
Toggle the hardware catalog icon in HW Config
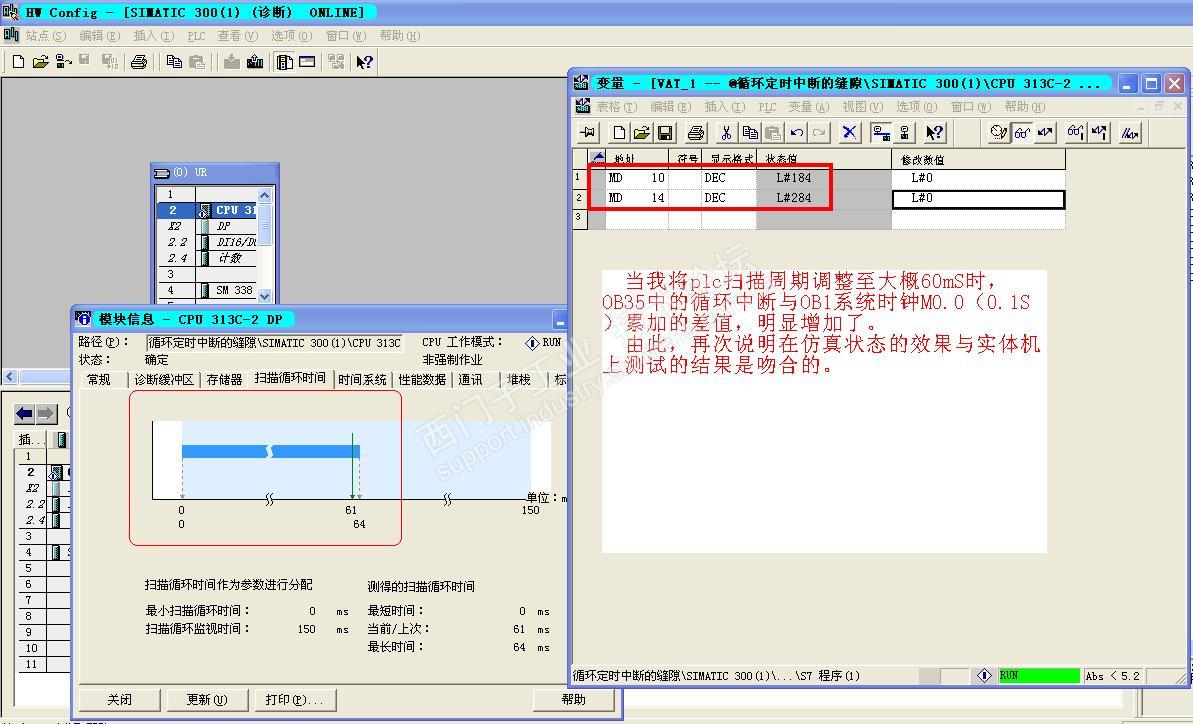[x=285, y=62]
